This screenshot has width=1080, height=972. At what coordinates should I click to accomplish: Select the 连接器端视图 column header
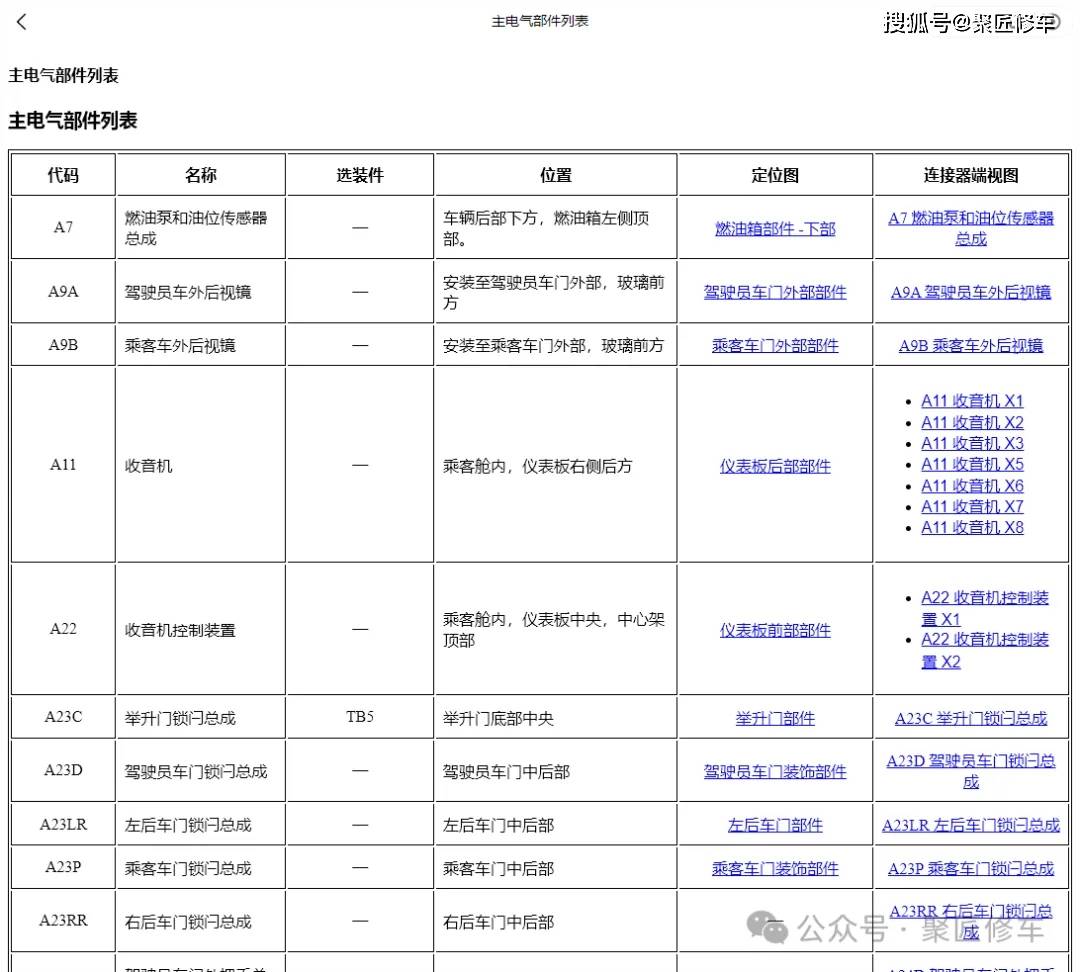coord(970,175)
